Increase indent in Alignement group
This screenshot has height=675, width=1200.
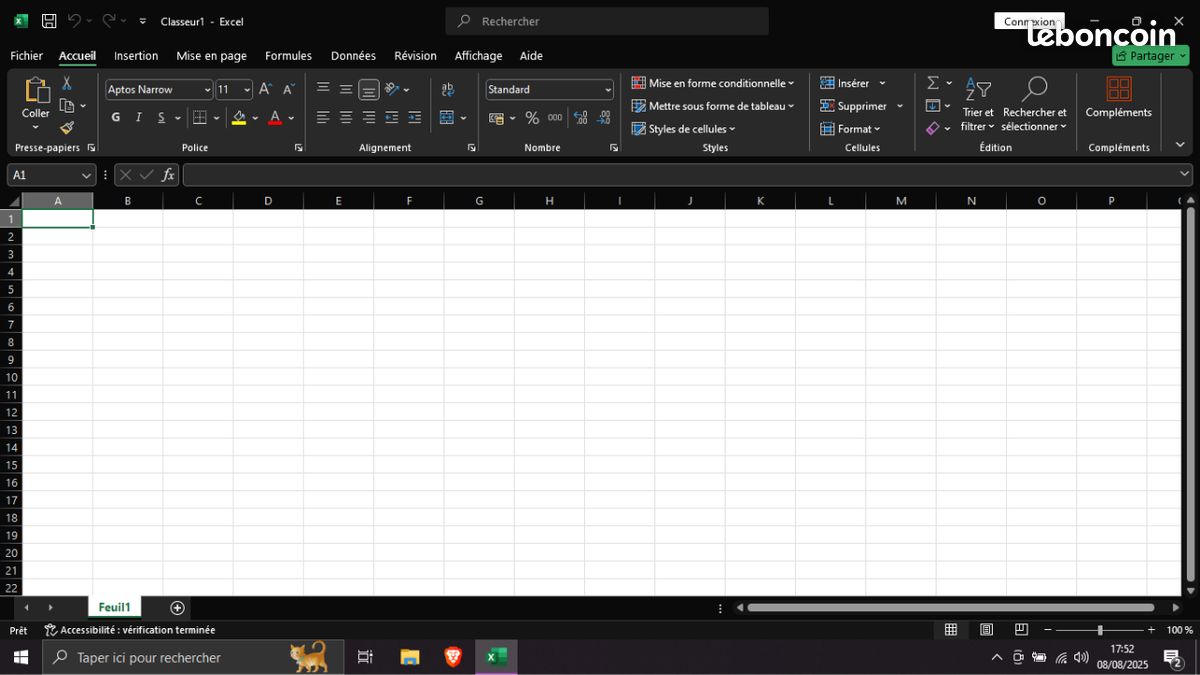point(415,118)
